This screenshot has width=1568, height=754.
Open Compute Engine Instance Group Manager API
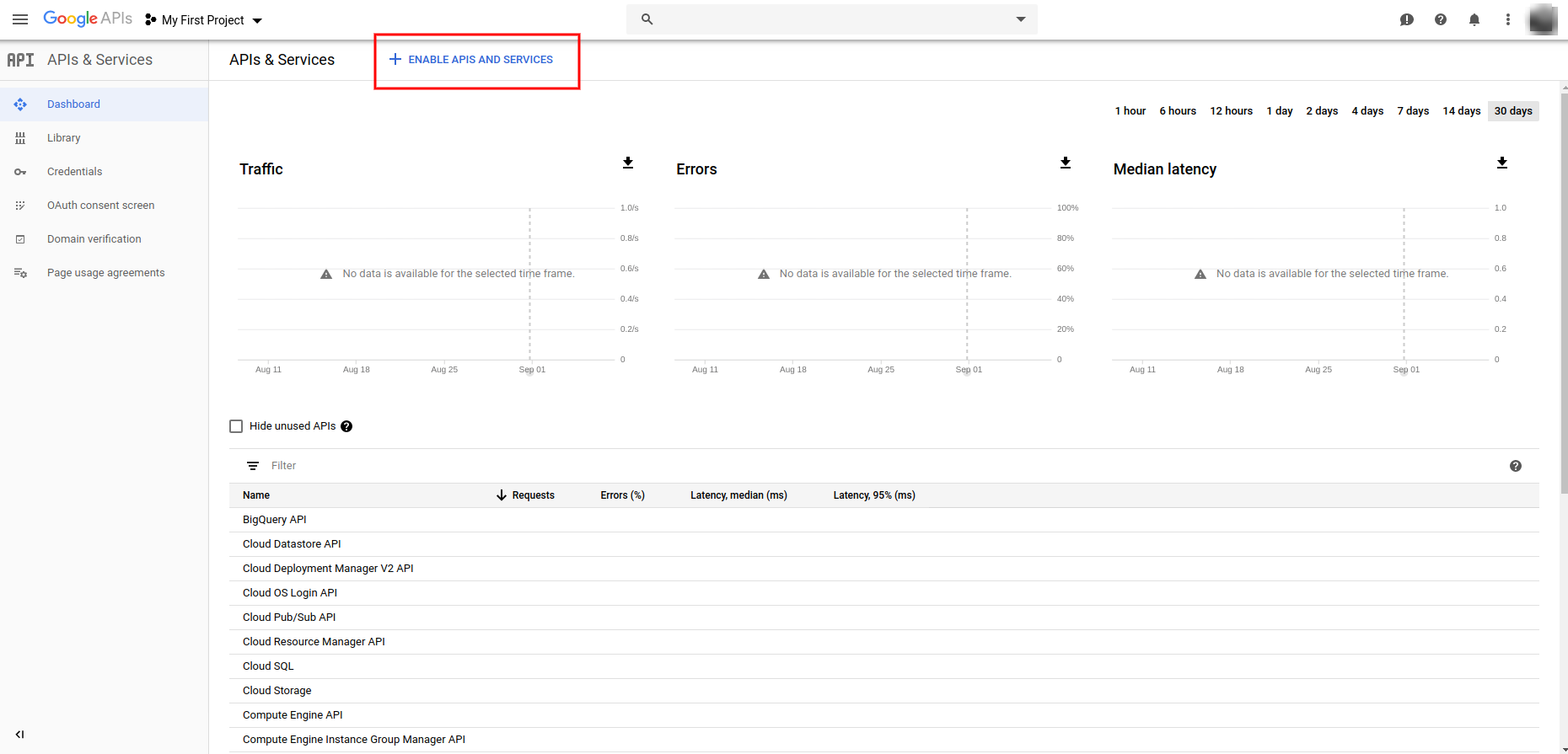[x=883, y=740]
